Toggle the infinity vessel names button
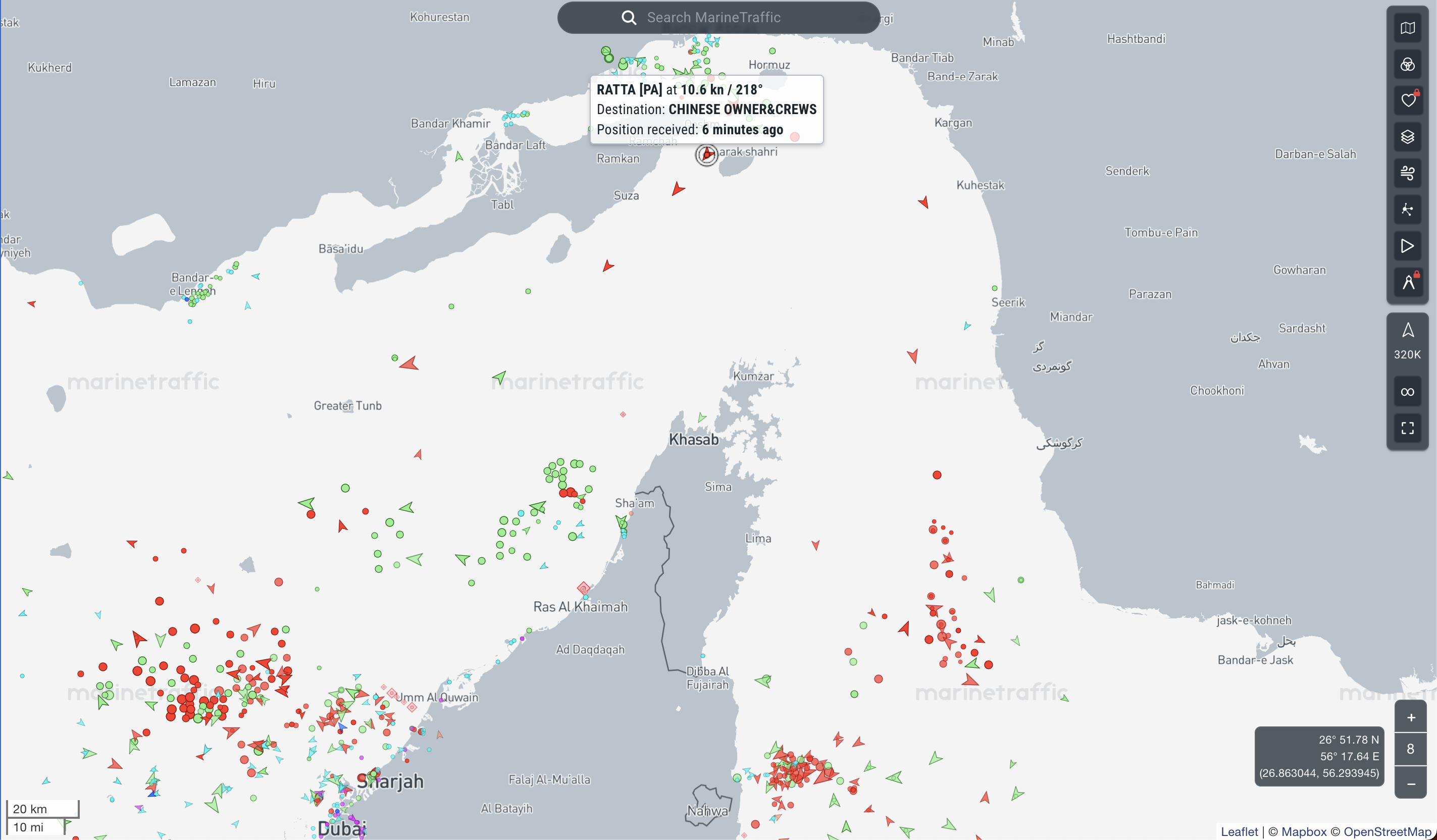 [x=1407, y=392]
